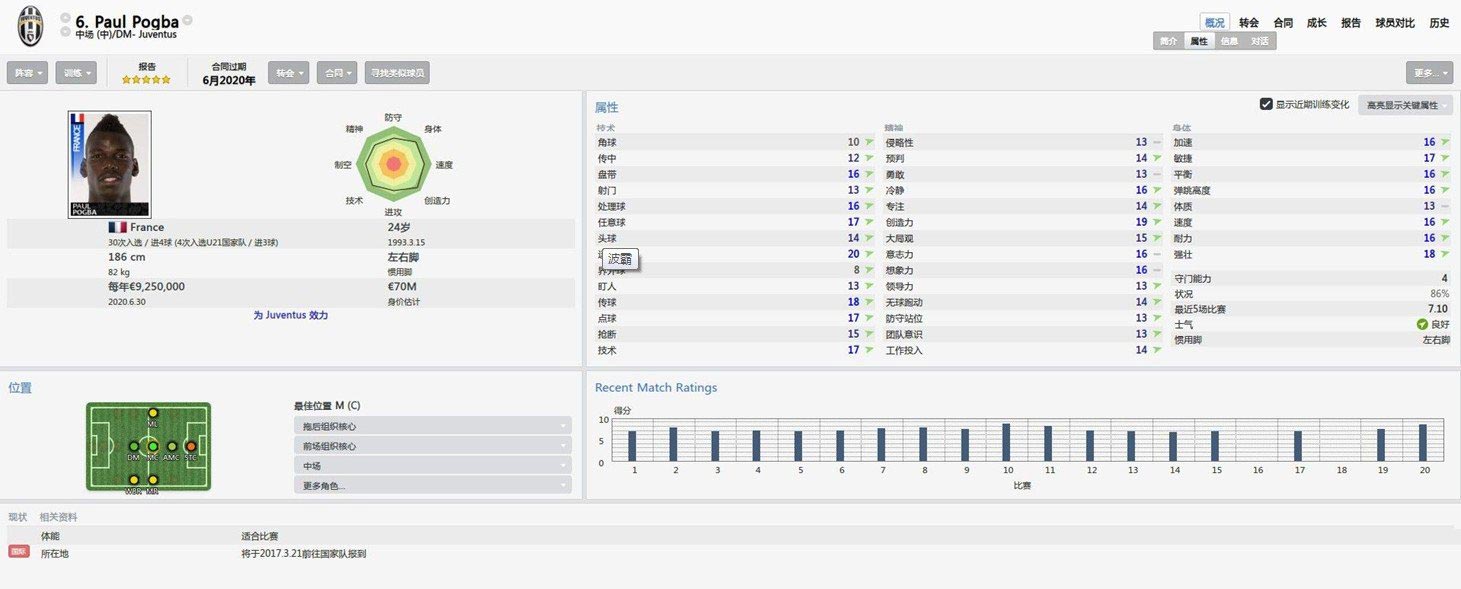Select the ML position dot on the pitch
The image size is (1461, 589).
(153, 413)
